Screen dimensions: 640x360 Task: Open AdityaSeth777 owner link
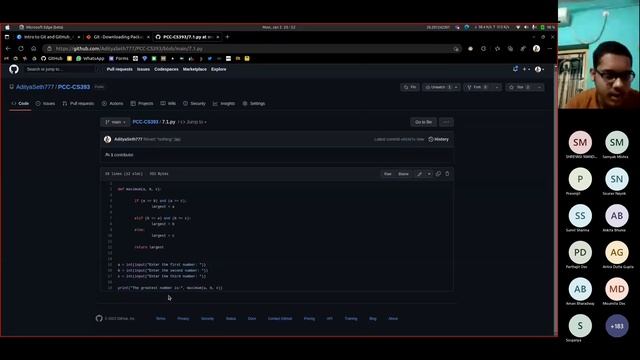pos(35,87)
